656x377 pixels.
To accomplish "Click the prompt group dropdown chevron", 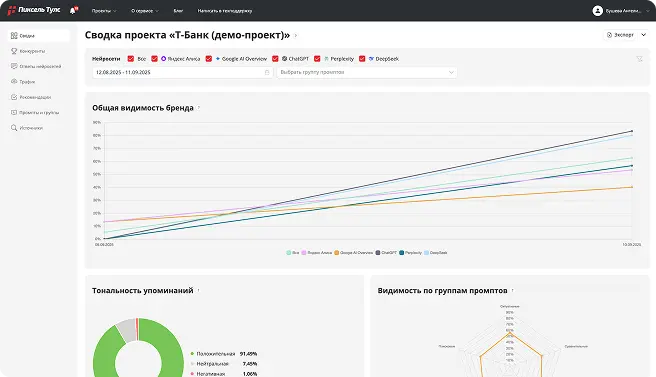I will click(x=451, y=72).
